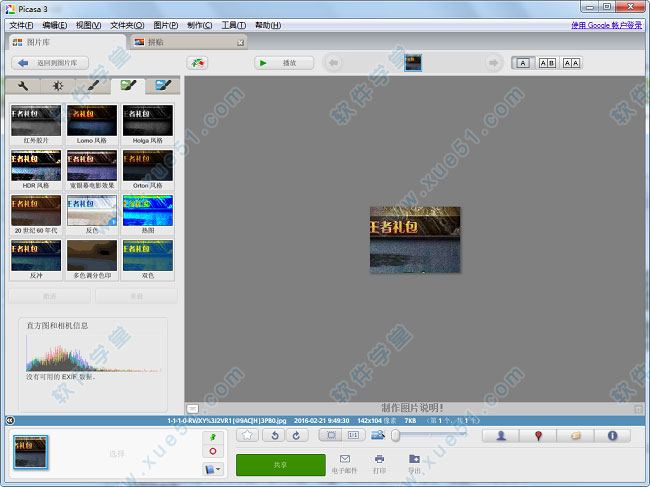Open the blue brush effects tab
Screen dimensions: 650x487
tap(163, 86)
